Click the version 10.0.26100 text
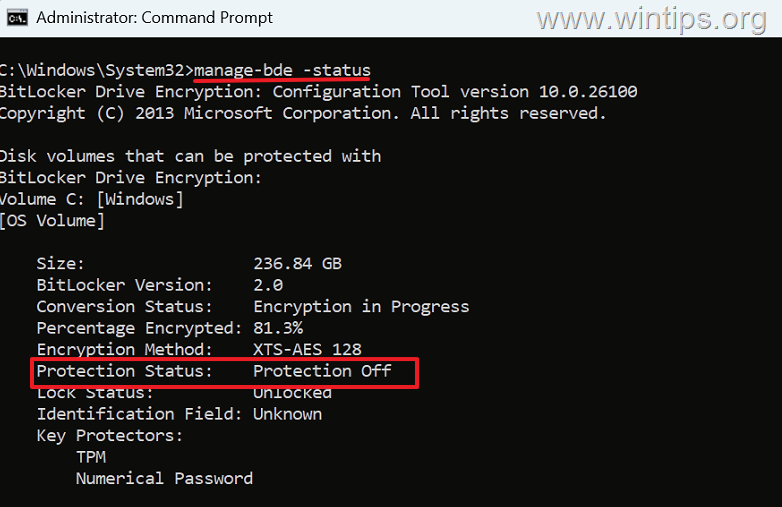Viewport: 782px width, 507px height. [x=549, y=92]
